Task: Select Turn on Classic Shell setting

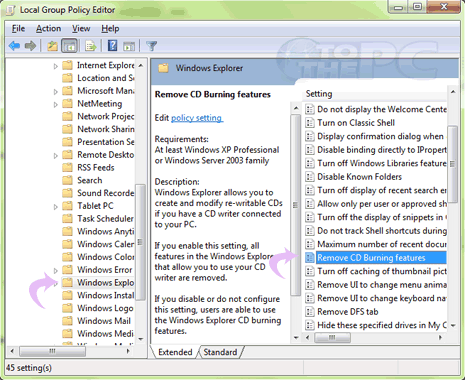Action: [x=356, y=123]
